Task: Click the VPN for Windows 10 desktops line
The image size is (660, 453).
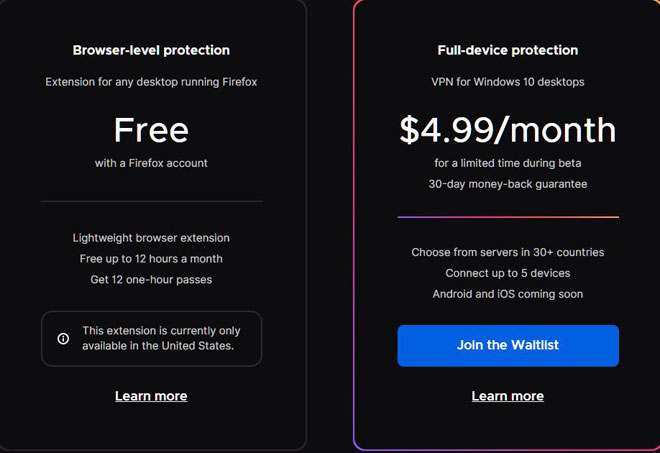Action: 508,82
